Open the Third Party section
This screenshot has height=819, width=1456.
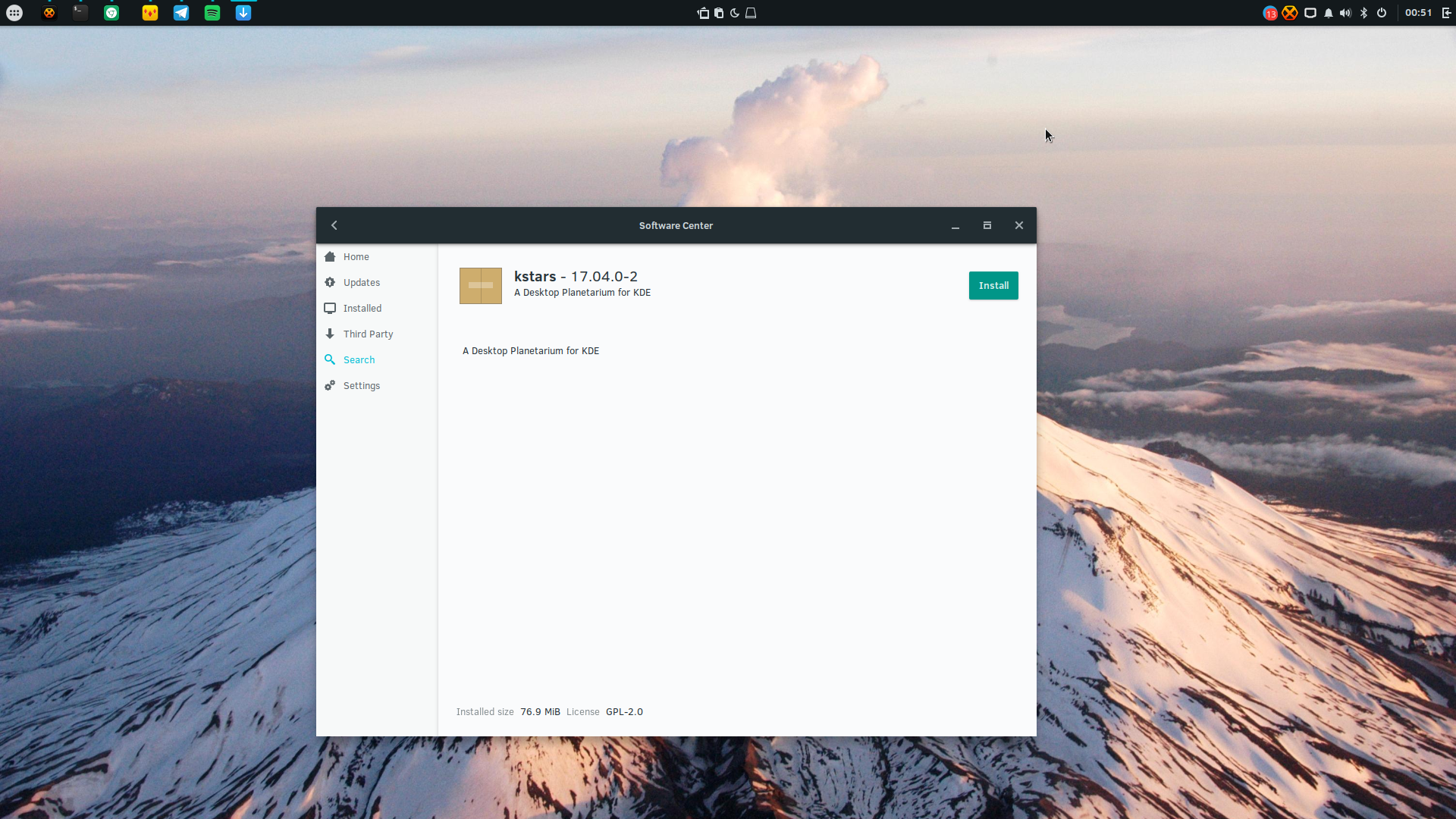[x=377, y=334]
